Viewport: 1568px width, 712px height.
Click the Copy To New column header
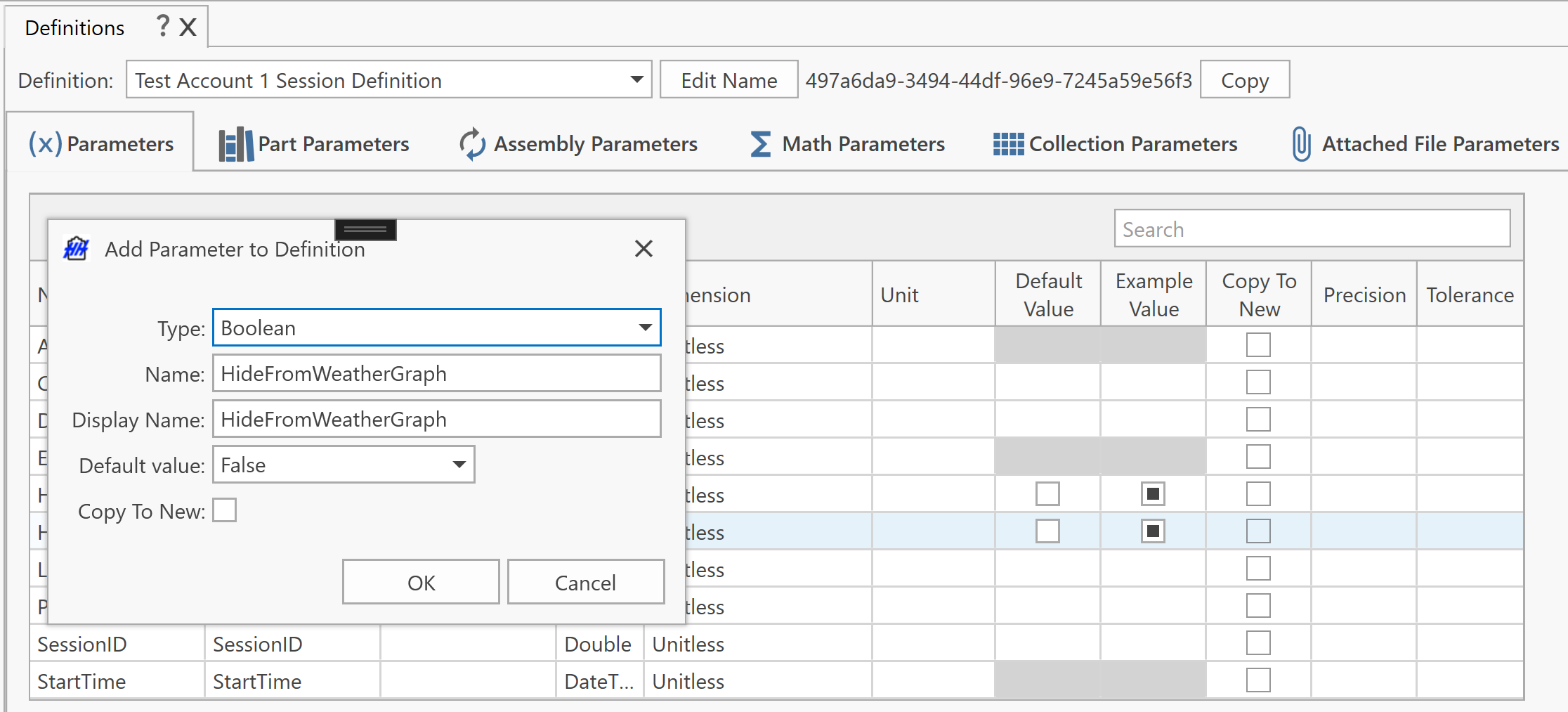pos(1259,294)
